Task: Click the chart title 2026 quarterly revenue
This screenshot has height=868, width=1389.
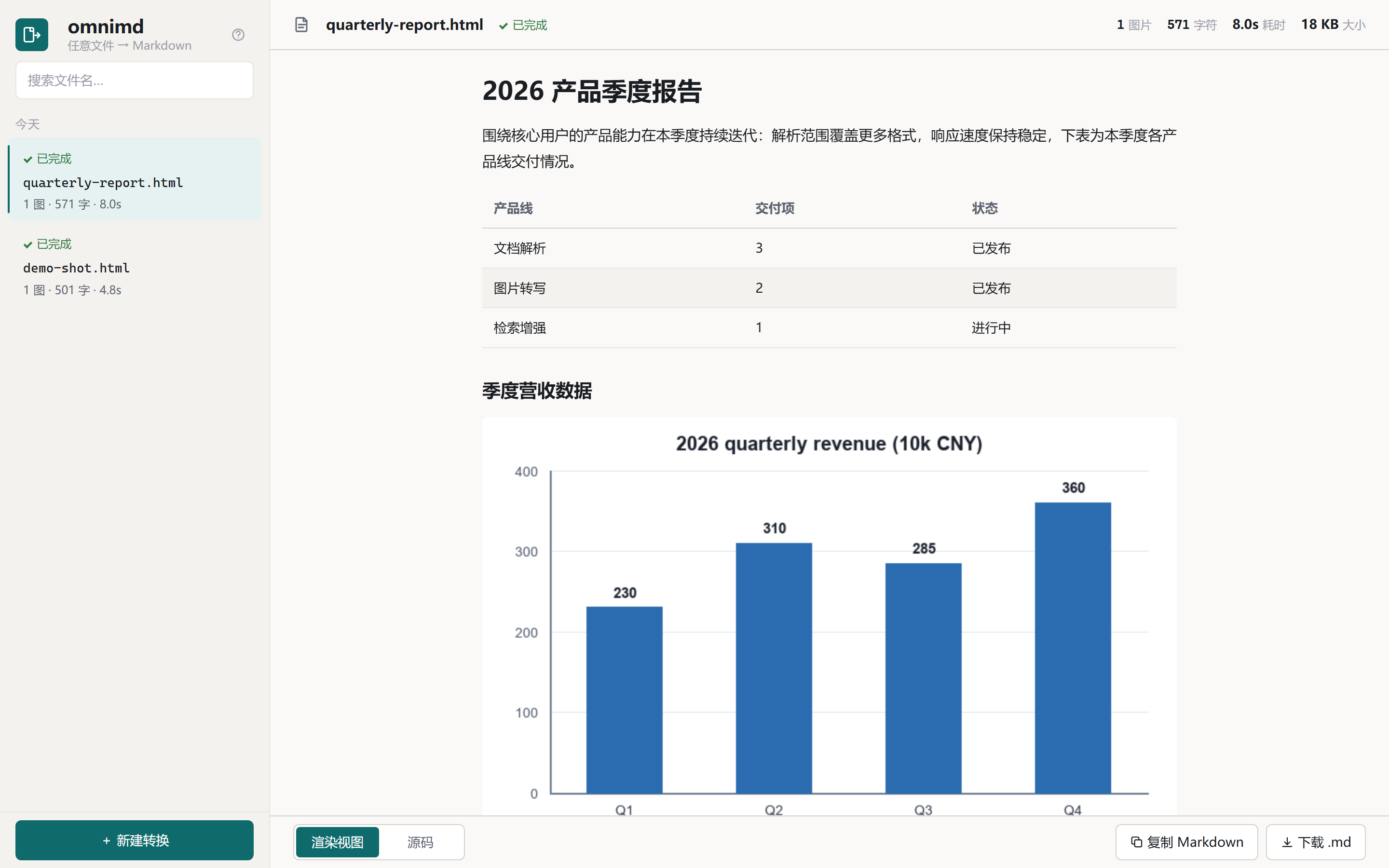Action: (x=829, y=444)
